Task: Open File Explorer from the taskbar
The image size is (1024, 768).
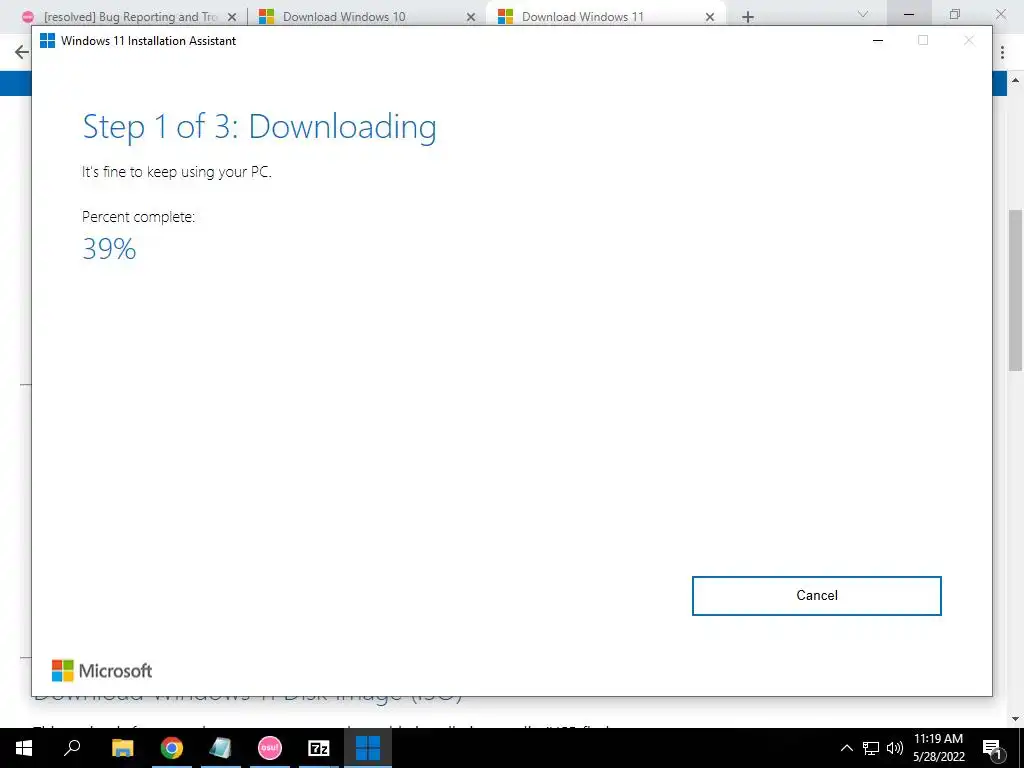Action: click(x=122, y=748)
